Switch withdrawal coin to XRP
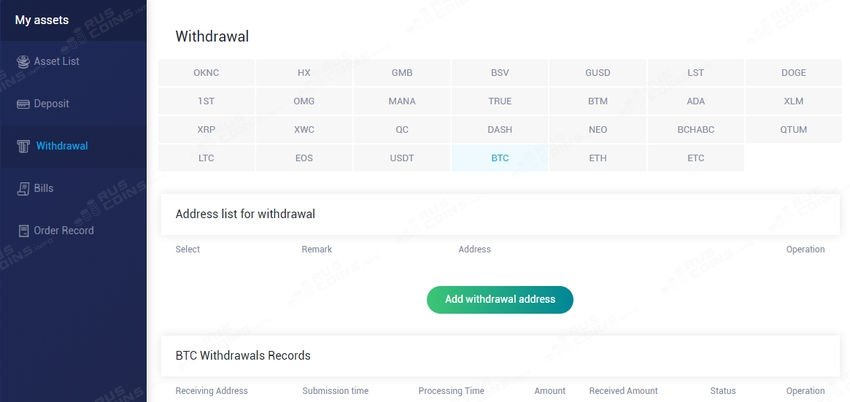Screen dimensions: 850x402 click(x=206, y=130)
